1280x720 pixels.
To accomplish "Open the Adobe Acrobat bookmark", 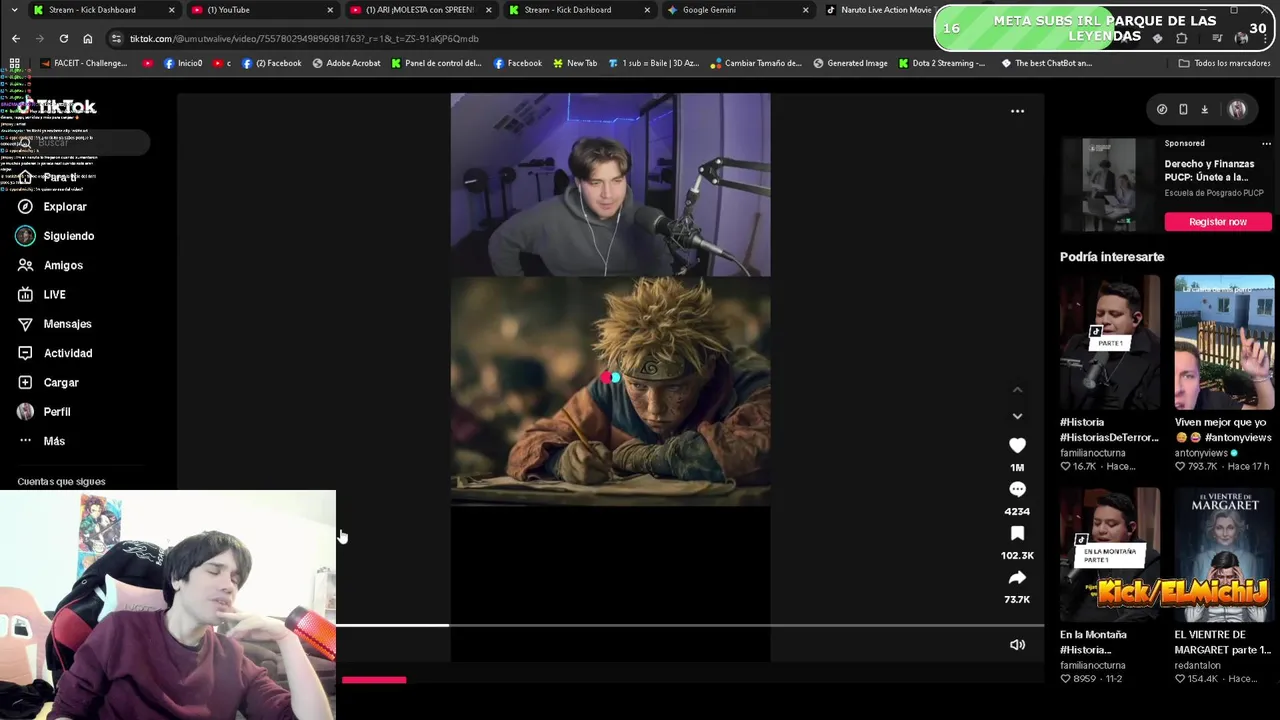I will coord(346,63).
